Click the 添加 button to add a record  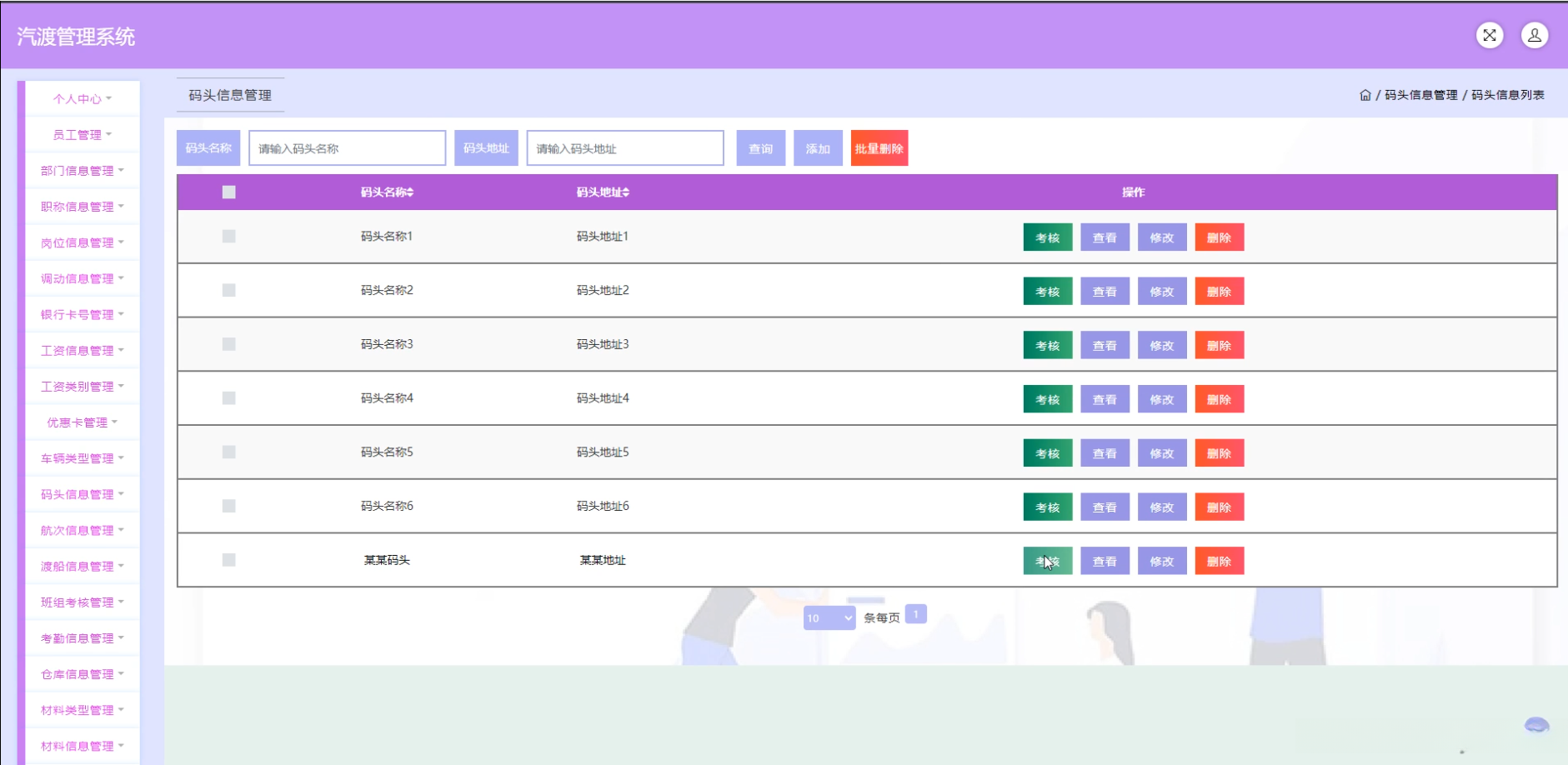click(x=818, y=148)
